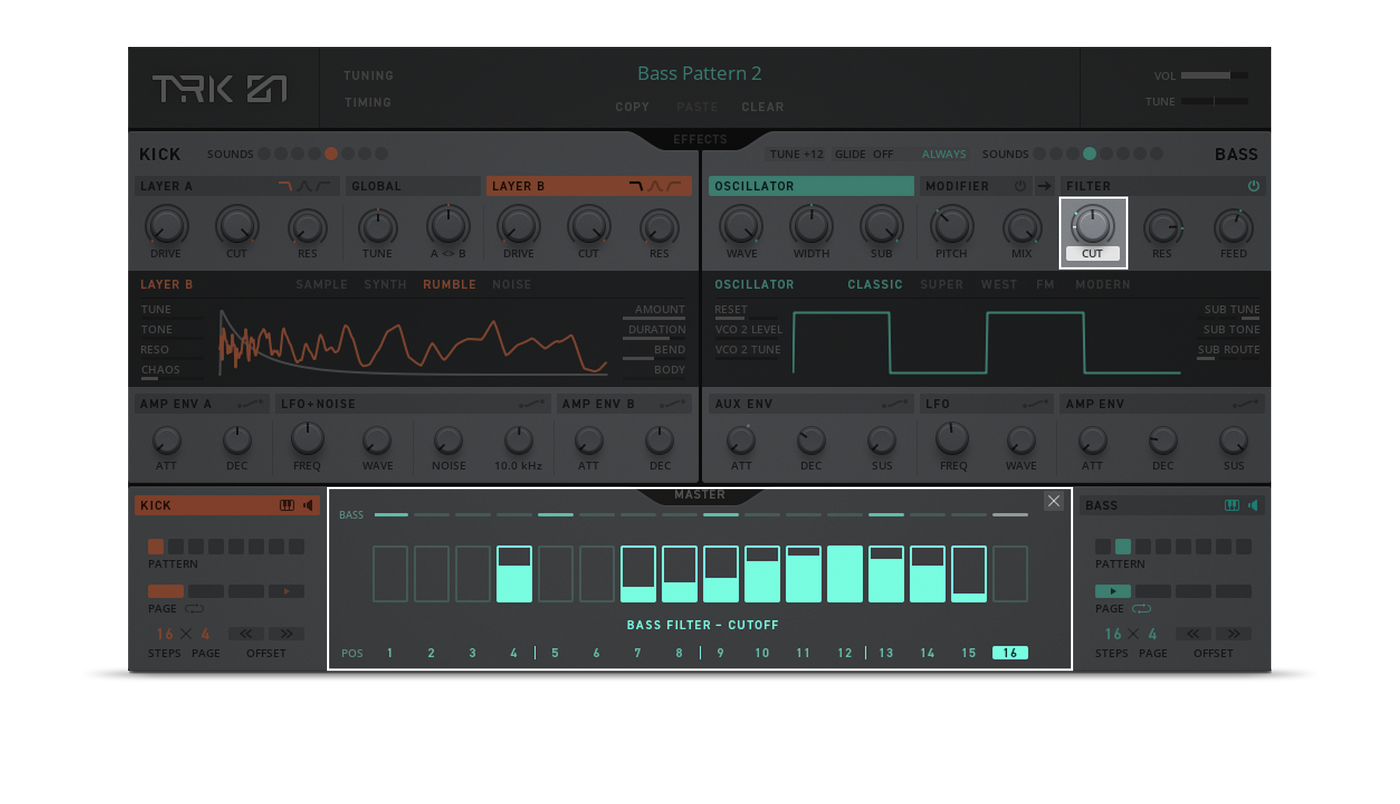Select the second Bass pattern slot
This screenshot has width=1400, height=804.
point(1123,547)
